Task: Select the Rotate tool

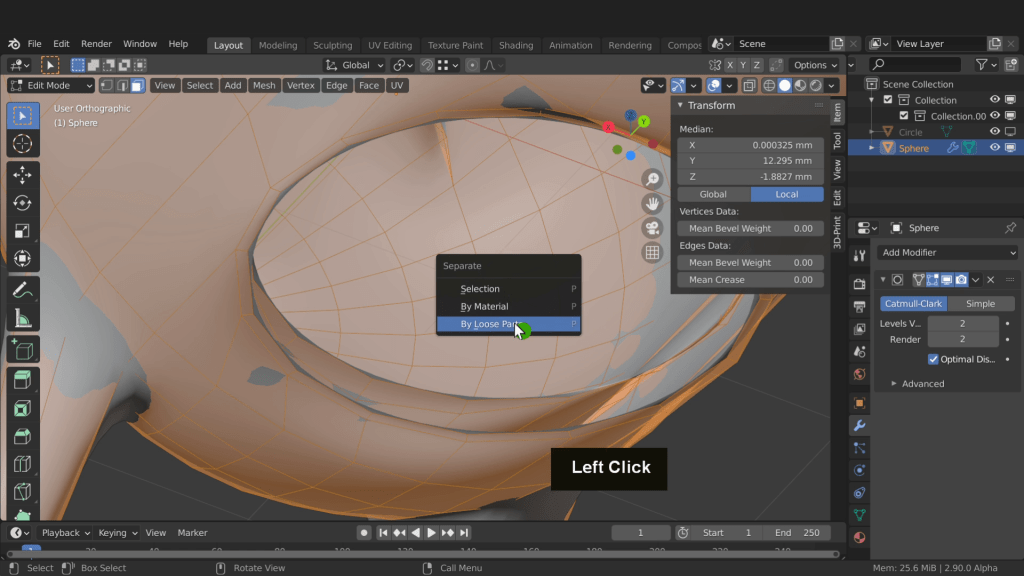Action: point(22,203)
